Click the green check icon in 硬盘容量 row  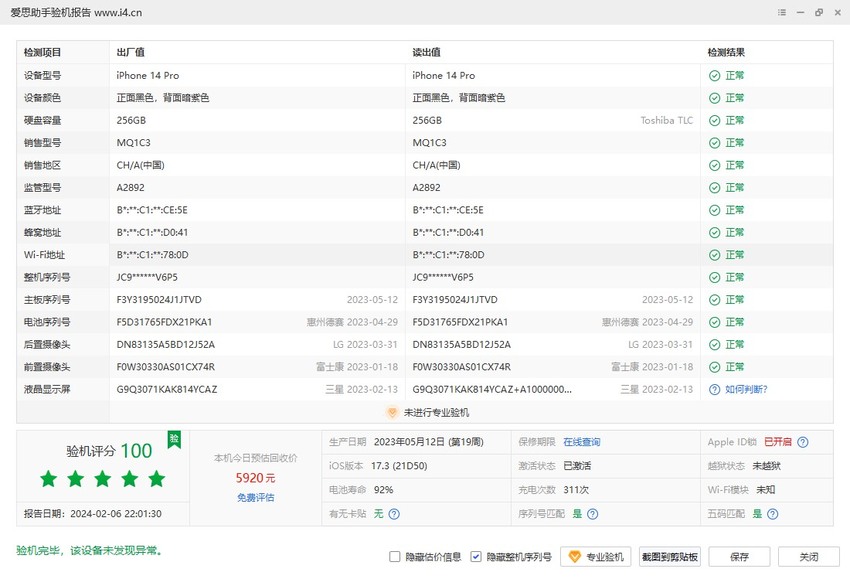714,120
